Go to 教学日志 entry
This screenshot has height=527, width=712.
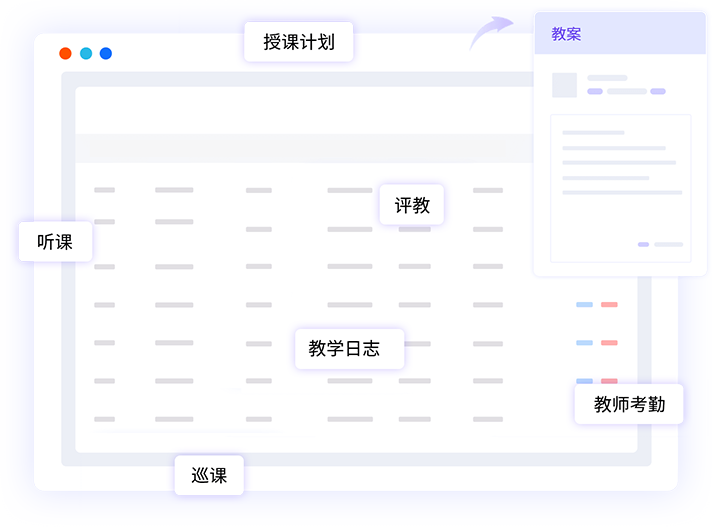pyautogui.click(x=349, y=349)
